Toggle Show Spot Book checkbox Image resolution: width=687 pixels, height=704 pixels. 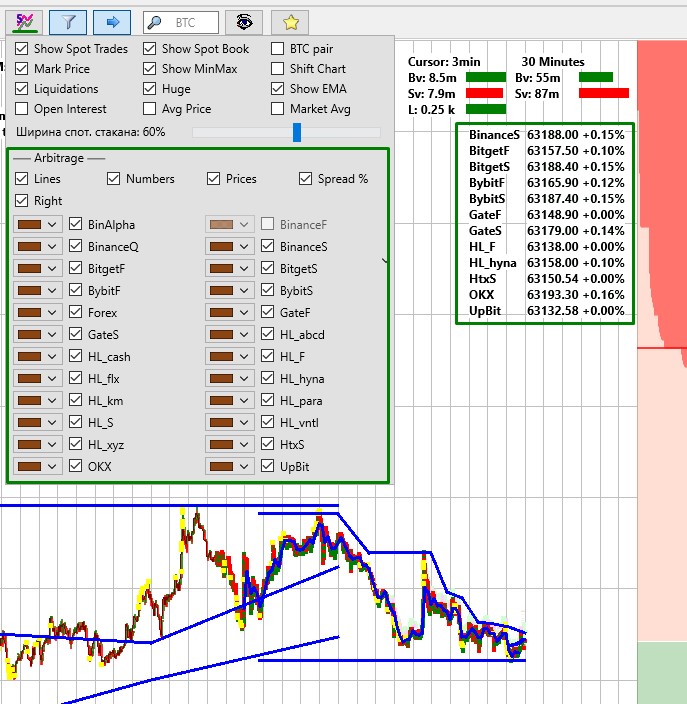pos(150,48)
